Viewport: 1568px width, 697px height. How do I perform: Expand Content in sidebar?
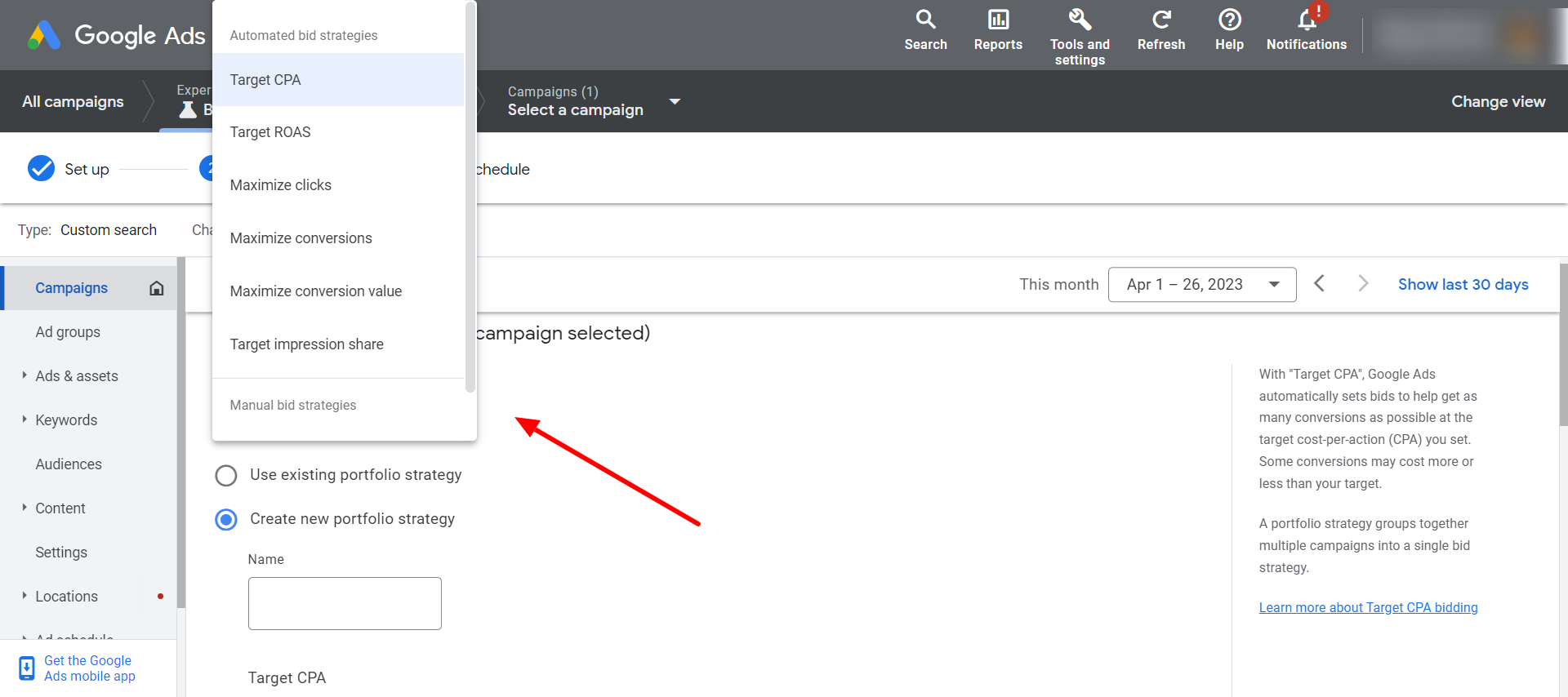point(24,508)
